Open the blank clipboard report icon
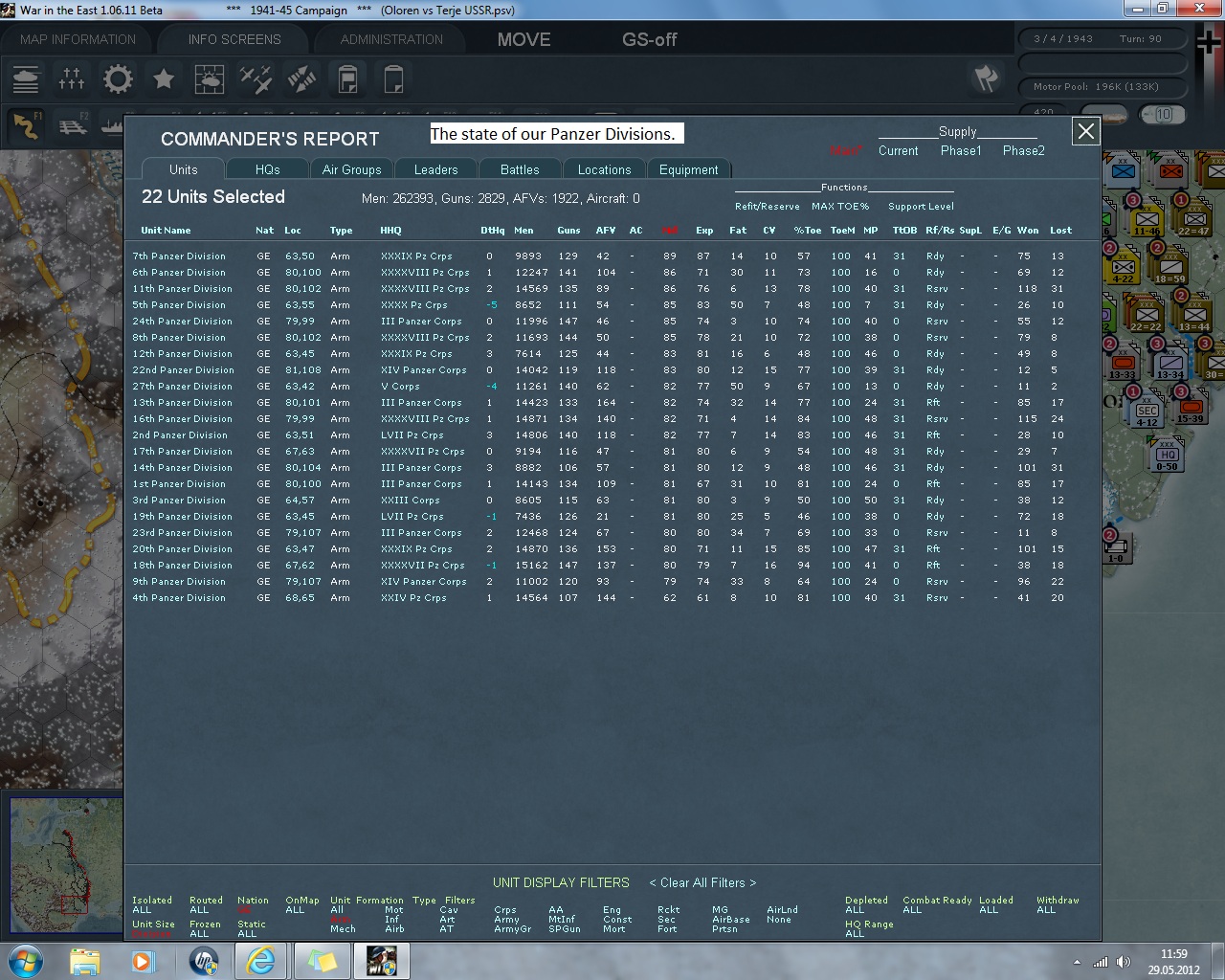The width and height of the screenshot is (1225, 980). (393, 79)
